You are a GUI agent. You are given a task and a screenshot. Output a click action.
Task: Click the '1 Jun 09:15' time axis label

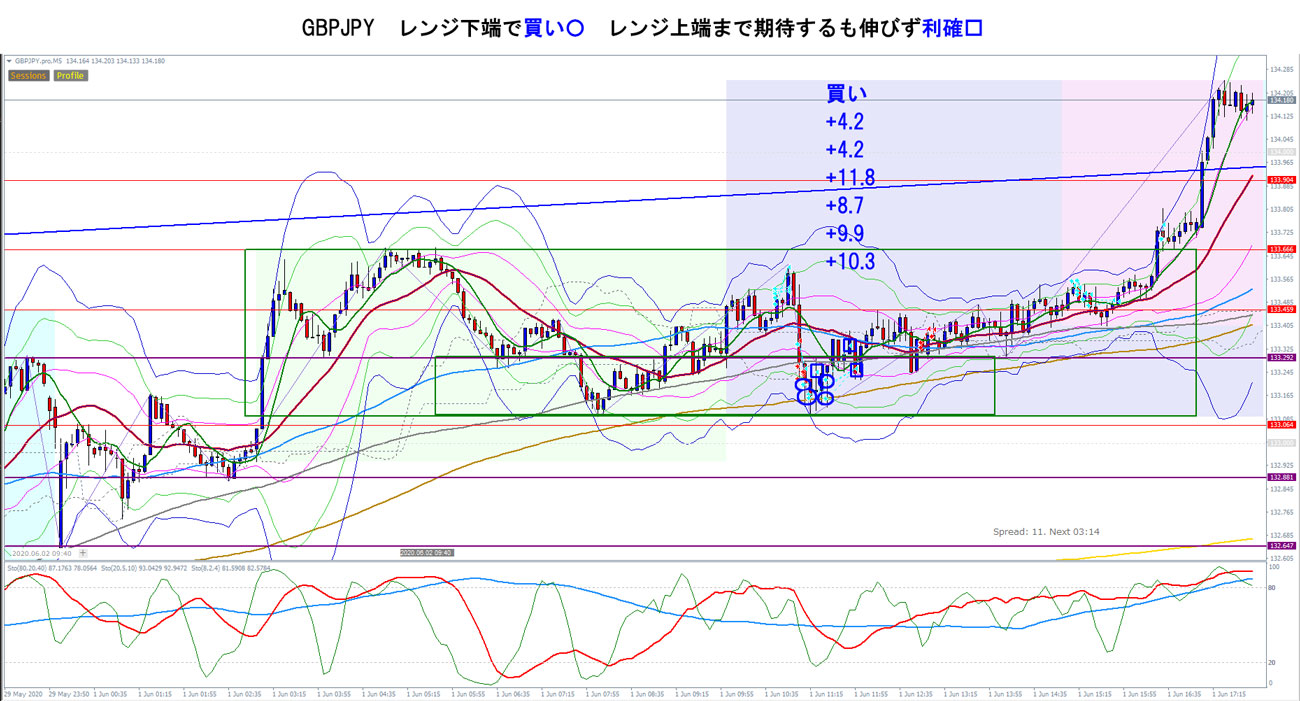pyautogui.click(x=693, y=693)
